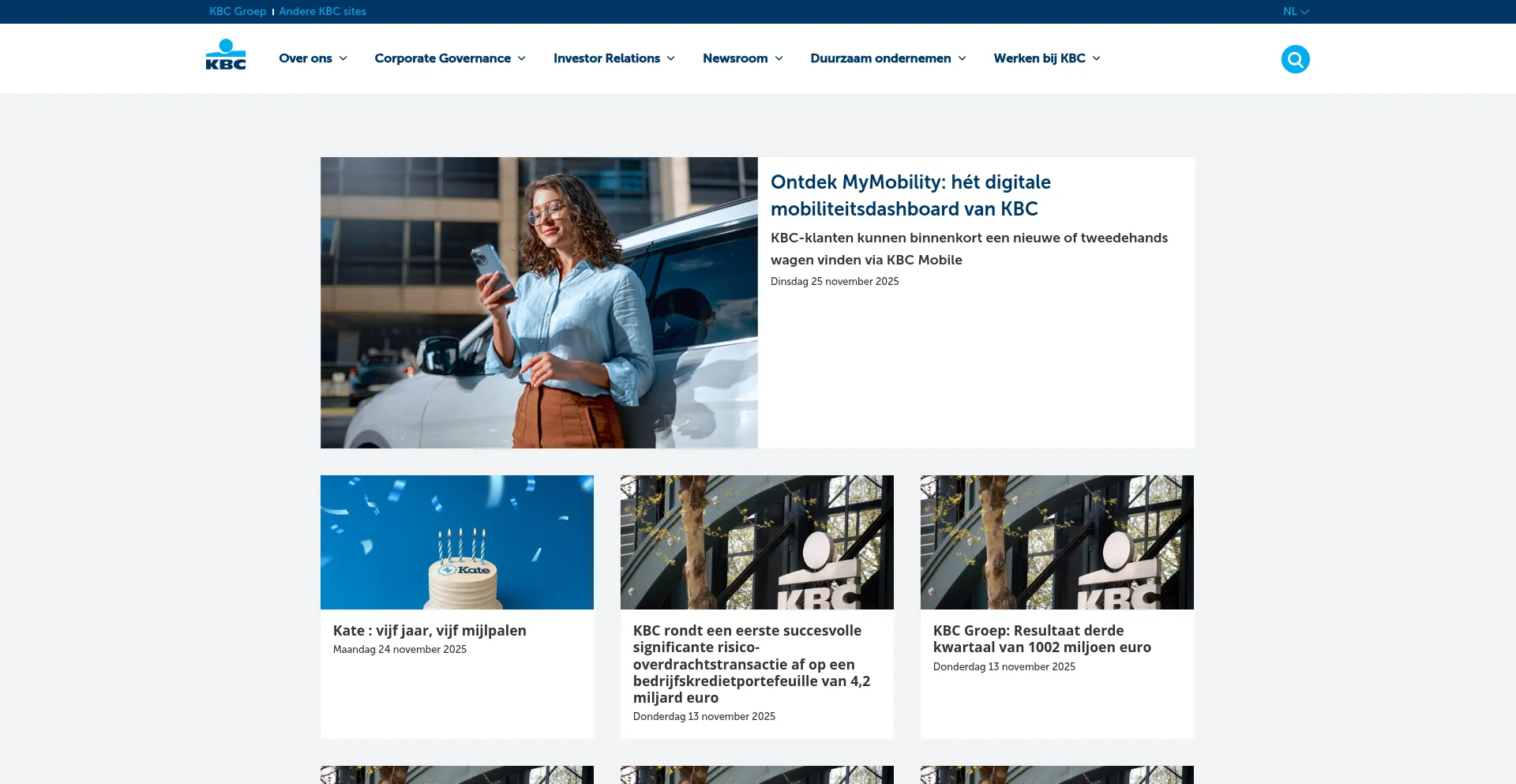Open the Investor Relations dropdown
Screen dimensions: 1516x784
pos(614,58)
